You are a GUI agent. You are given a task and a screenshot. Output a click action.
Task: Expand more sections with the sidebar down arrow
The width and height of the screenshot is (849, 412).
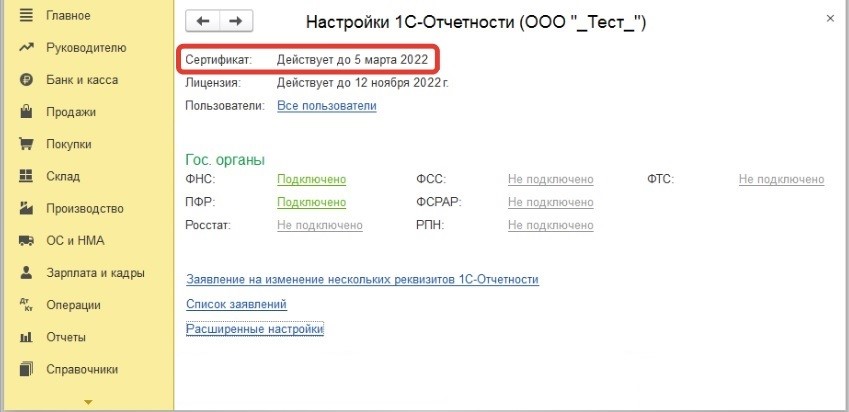[x=88, y=402]
